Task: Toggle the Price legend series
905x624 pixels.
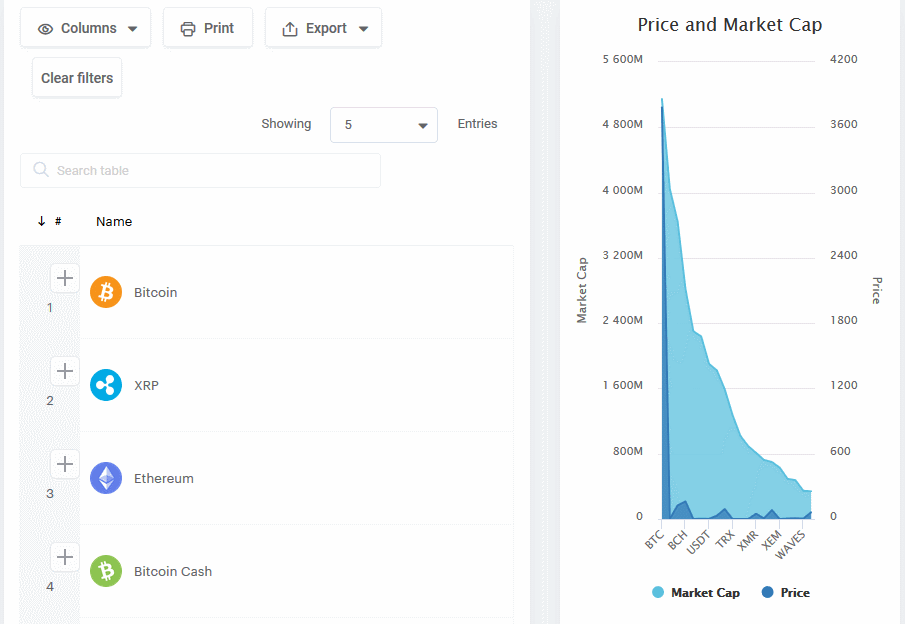Action: point(786,593)
